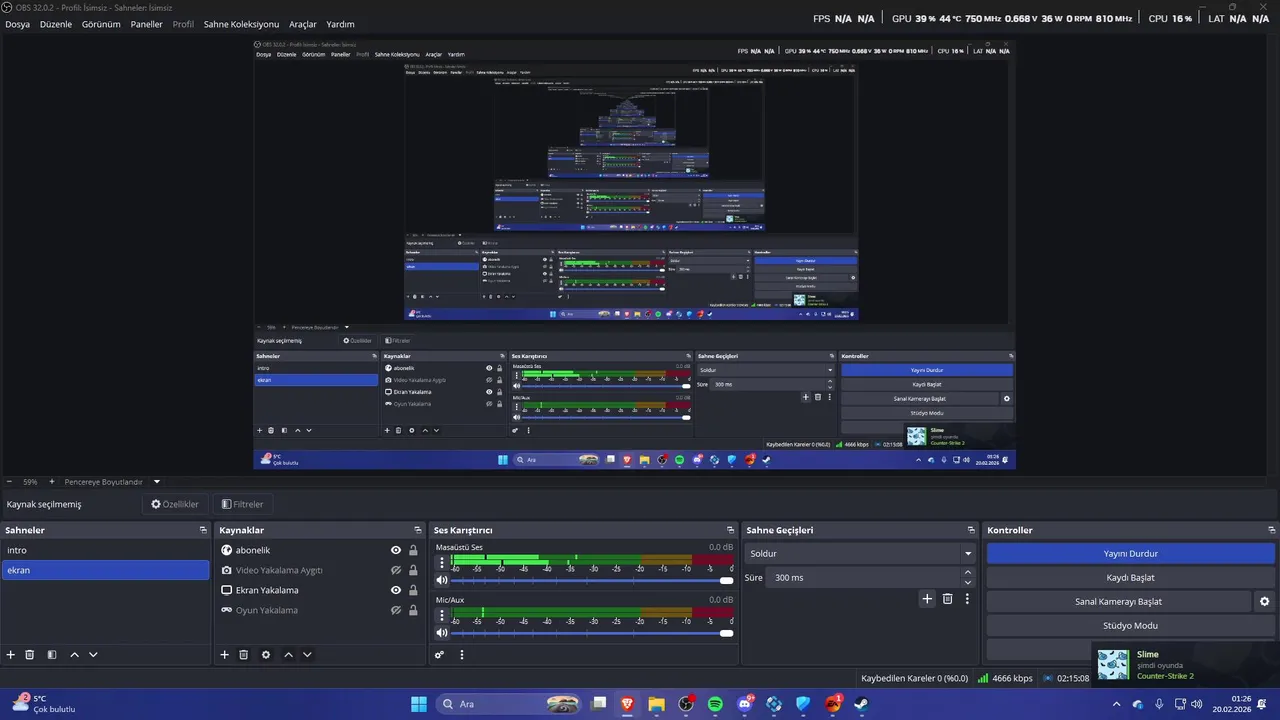This screenshot has width=1280, height=720.
Task: Adjust Masaüstü Ses volume slider
Action: coord(592,580)
